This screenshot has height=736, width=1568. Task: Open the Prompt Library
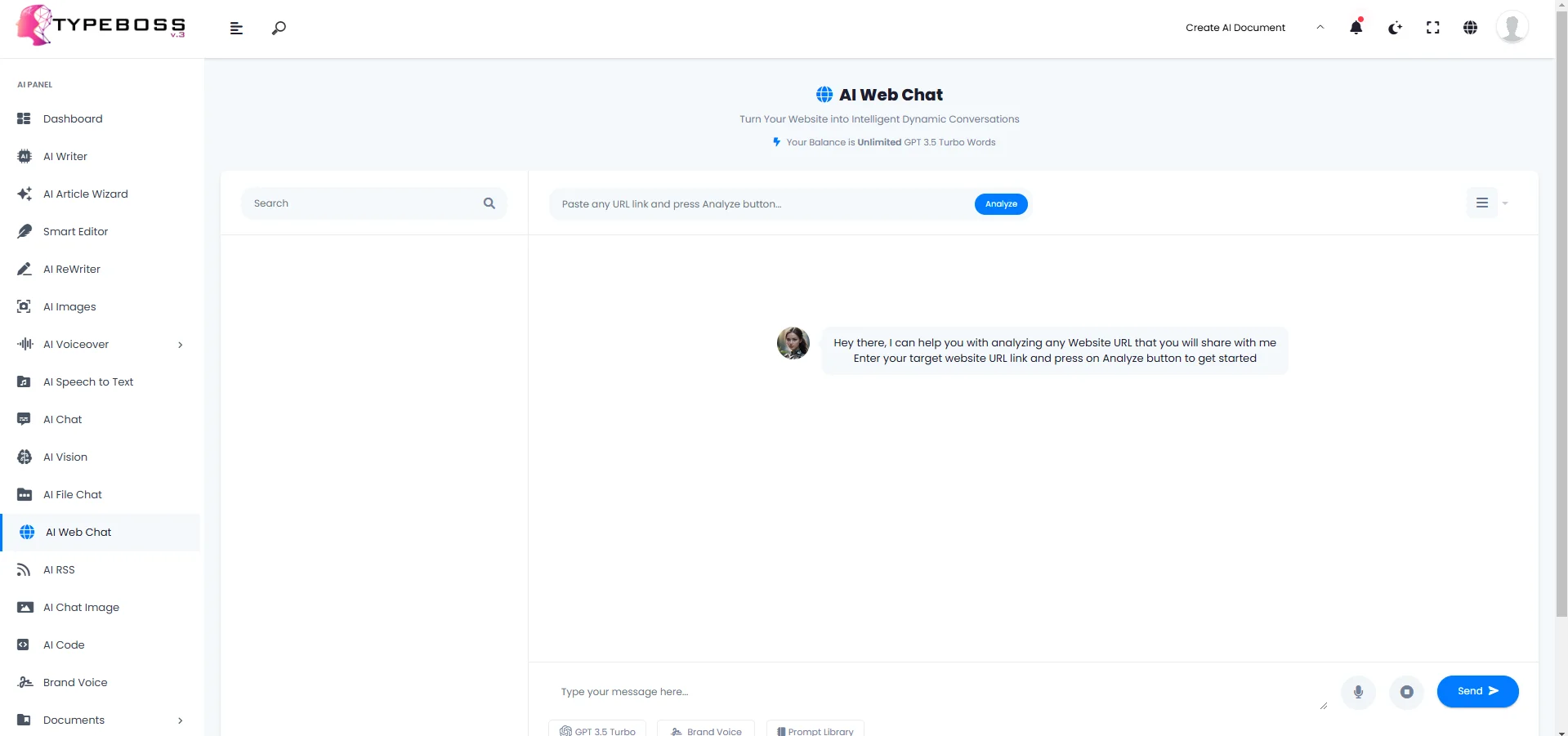815,729
